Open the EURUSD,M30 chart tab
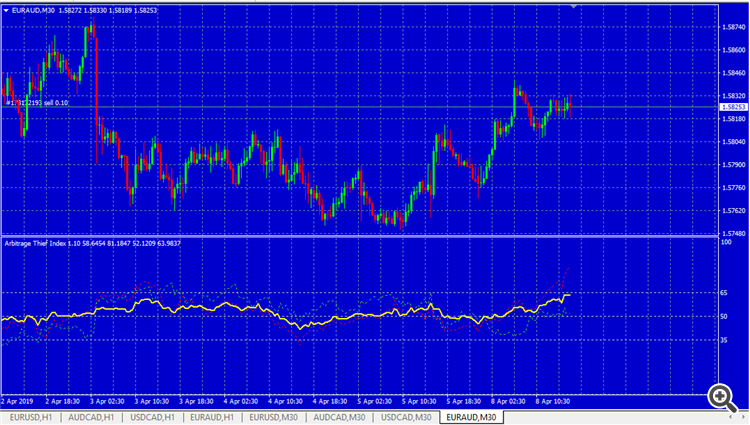750x425 pixels. pos(274,417)
